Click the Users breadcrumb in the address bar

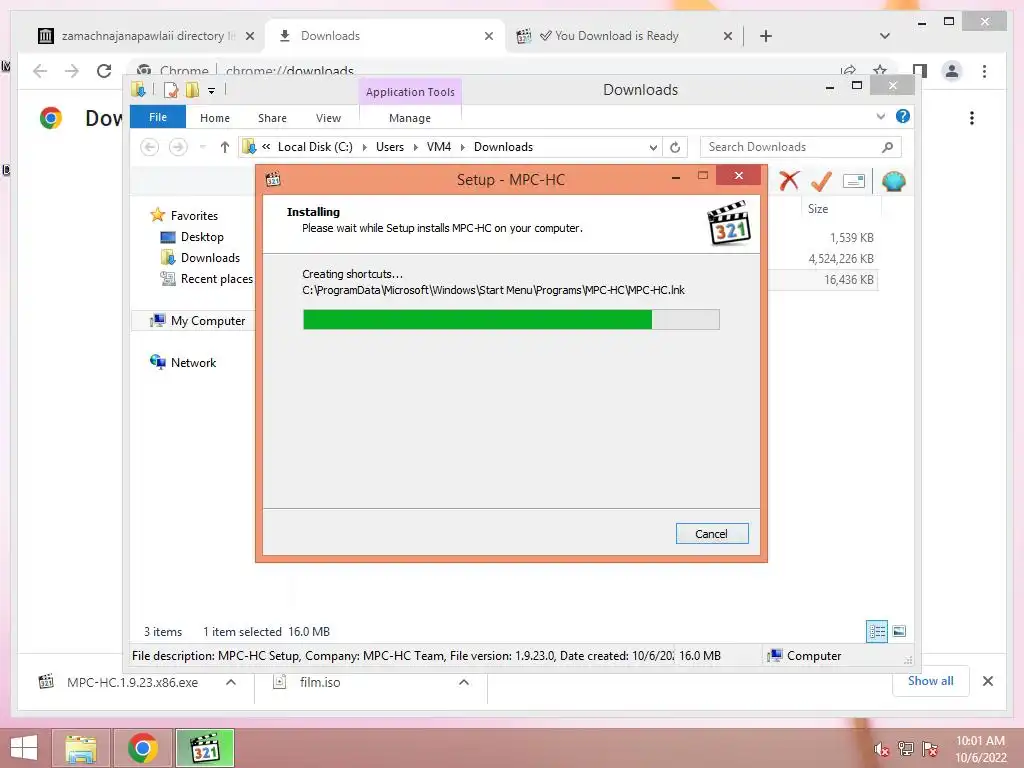[x=390, y=147]
